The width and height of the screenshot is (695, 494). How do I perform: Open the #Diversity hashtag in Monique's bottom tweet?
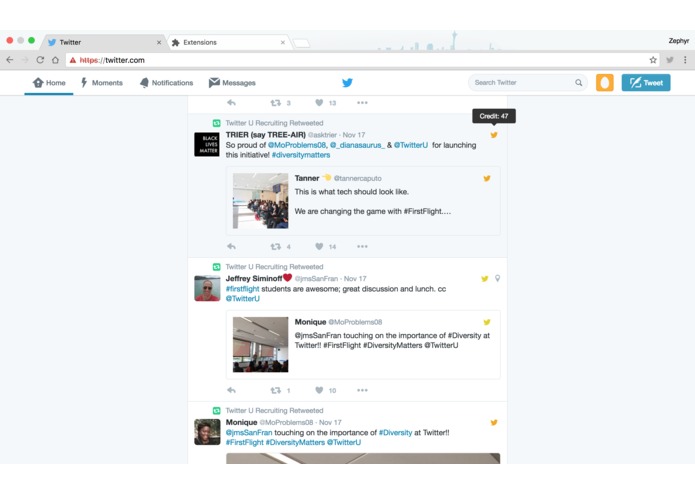[395, 432]
